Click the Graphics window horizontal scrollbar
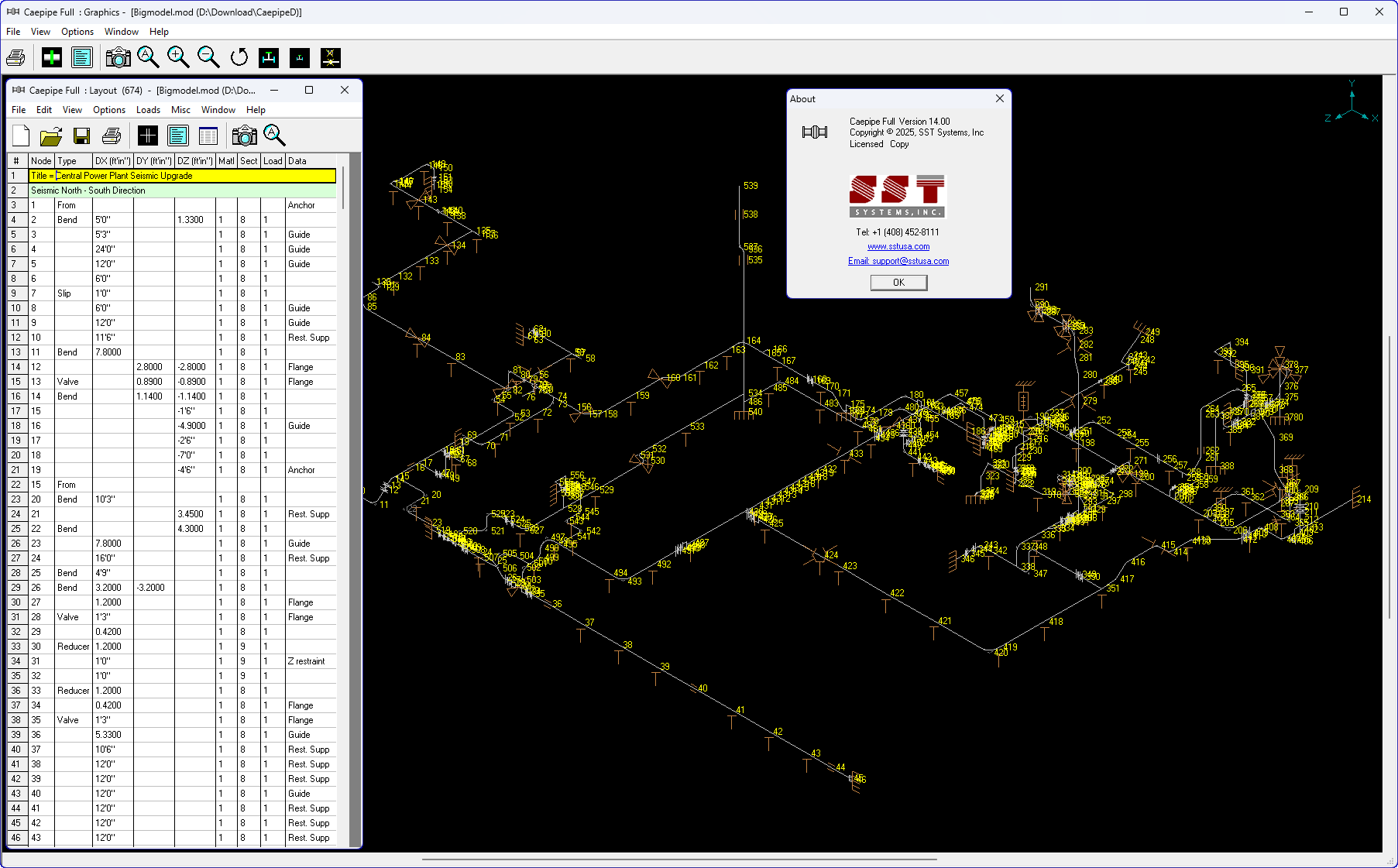 [x=679, y=859]
